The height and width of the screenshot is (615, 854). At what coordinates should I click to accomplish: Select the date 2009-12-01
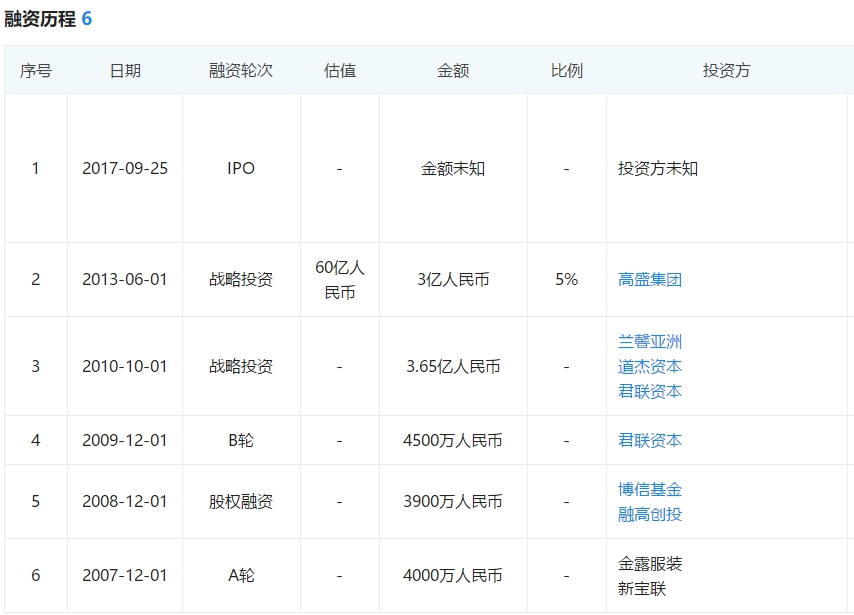[x=125, y=440]
